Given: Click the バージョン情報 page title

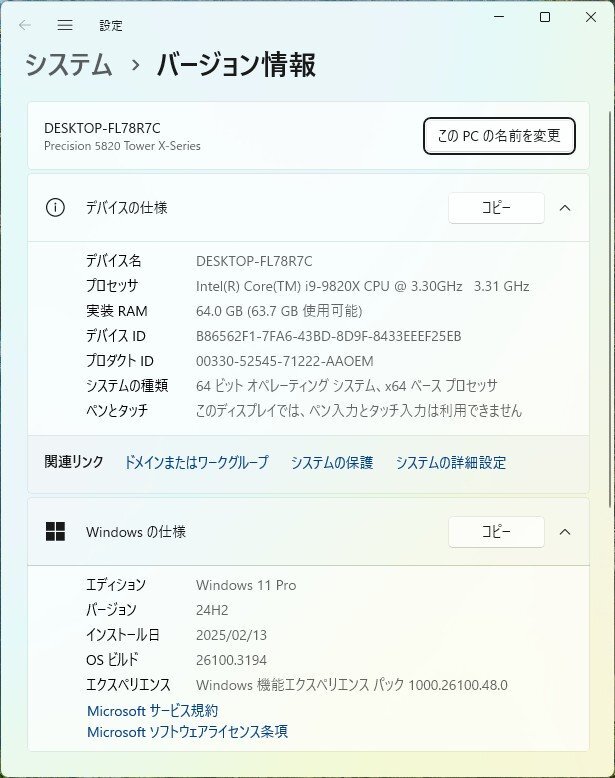Looking at the screenshot, I should 236,65.
